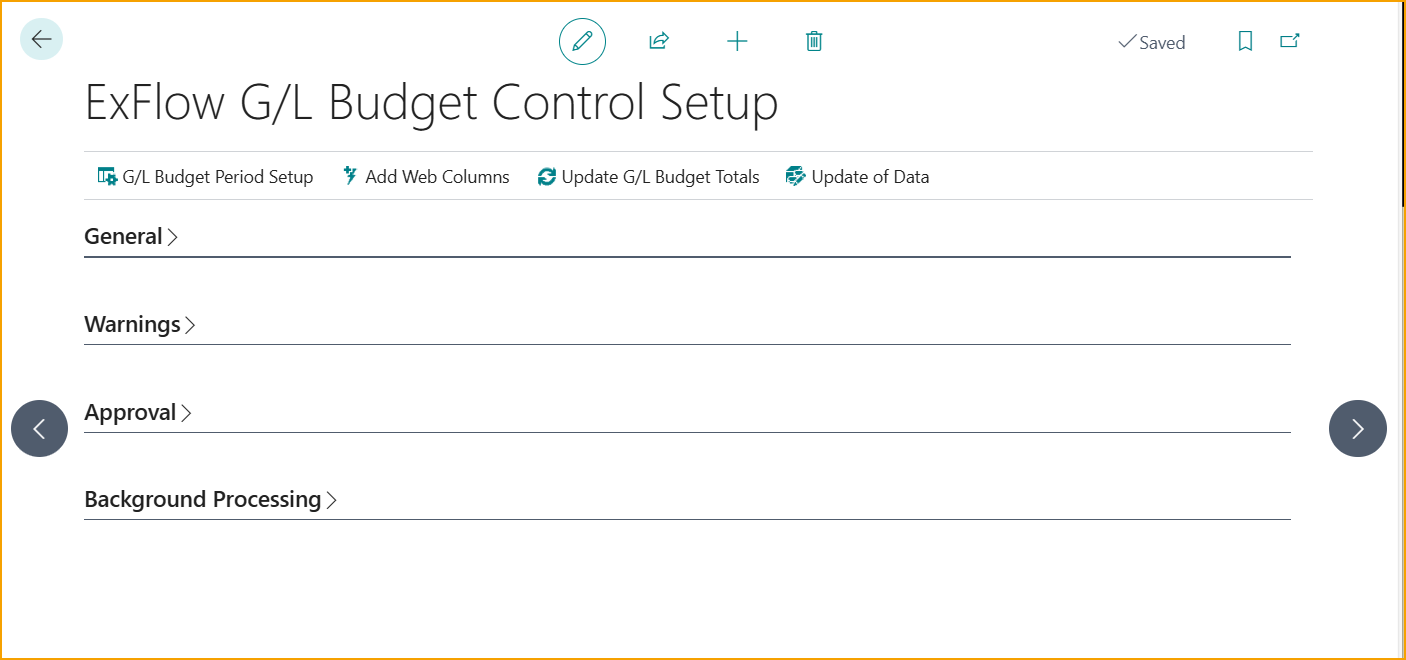Select the Add Web Columns action

point(426,177)
